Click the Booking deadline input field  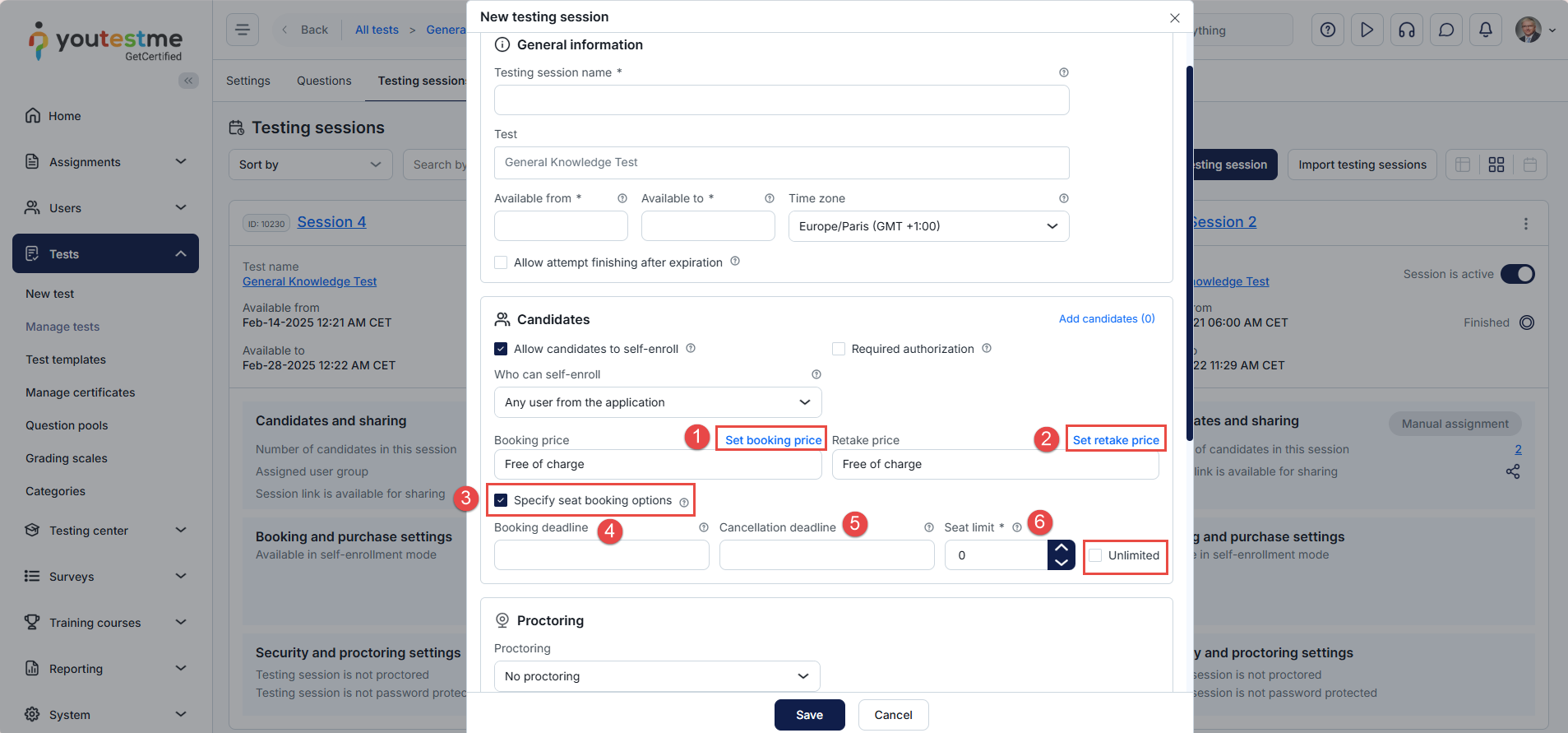[x=602, y=555]
